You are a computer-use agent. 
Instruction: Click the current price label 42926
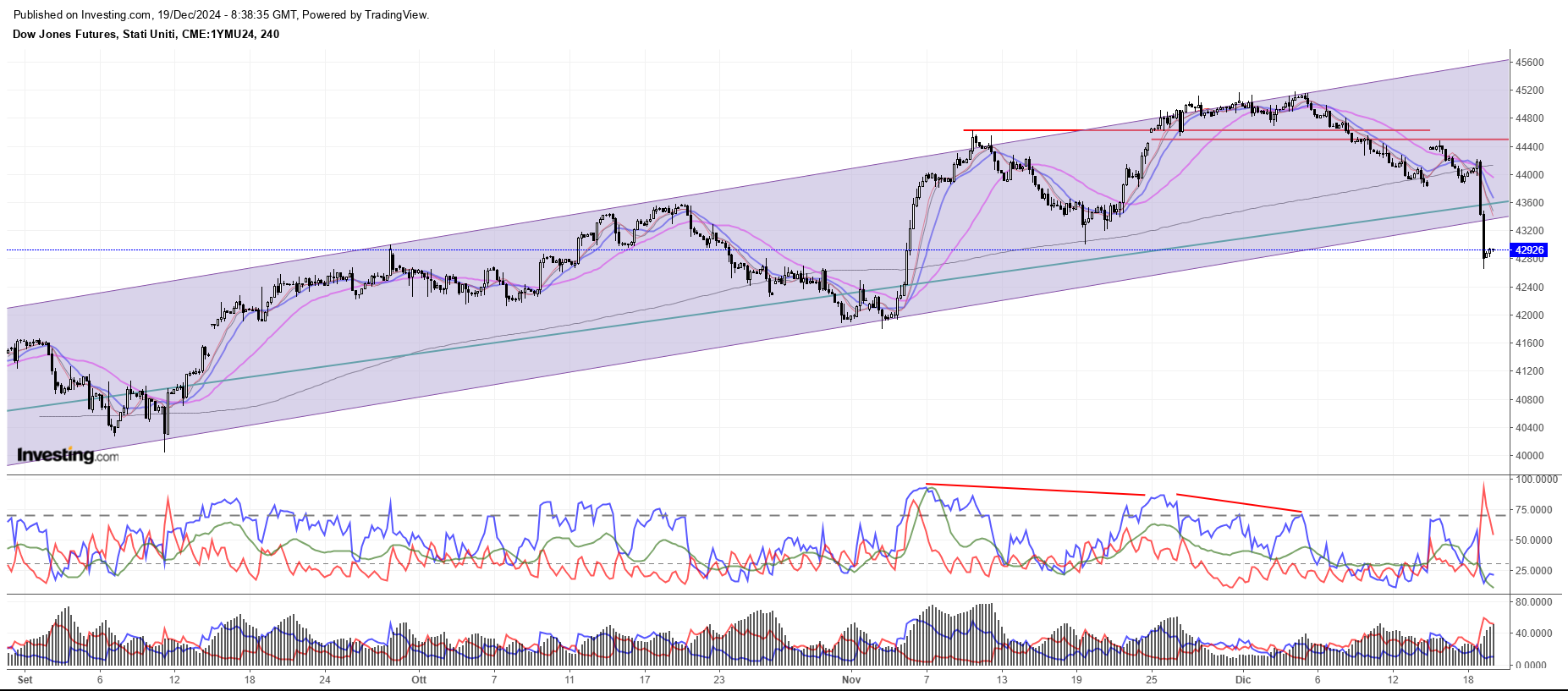click(1530, 250)
